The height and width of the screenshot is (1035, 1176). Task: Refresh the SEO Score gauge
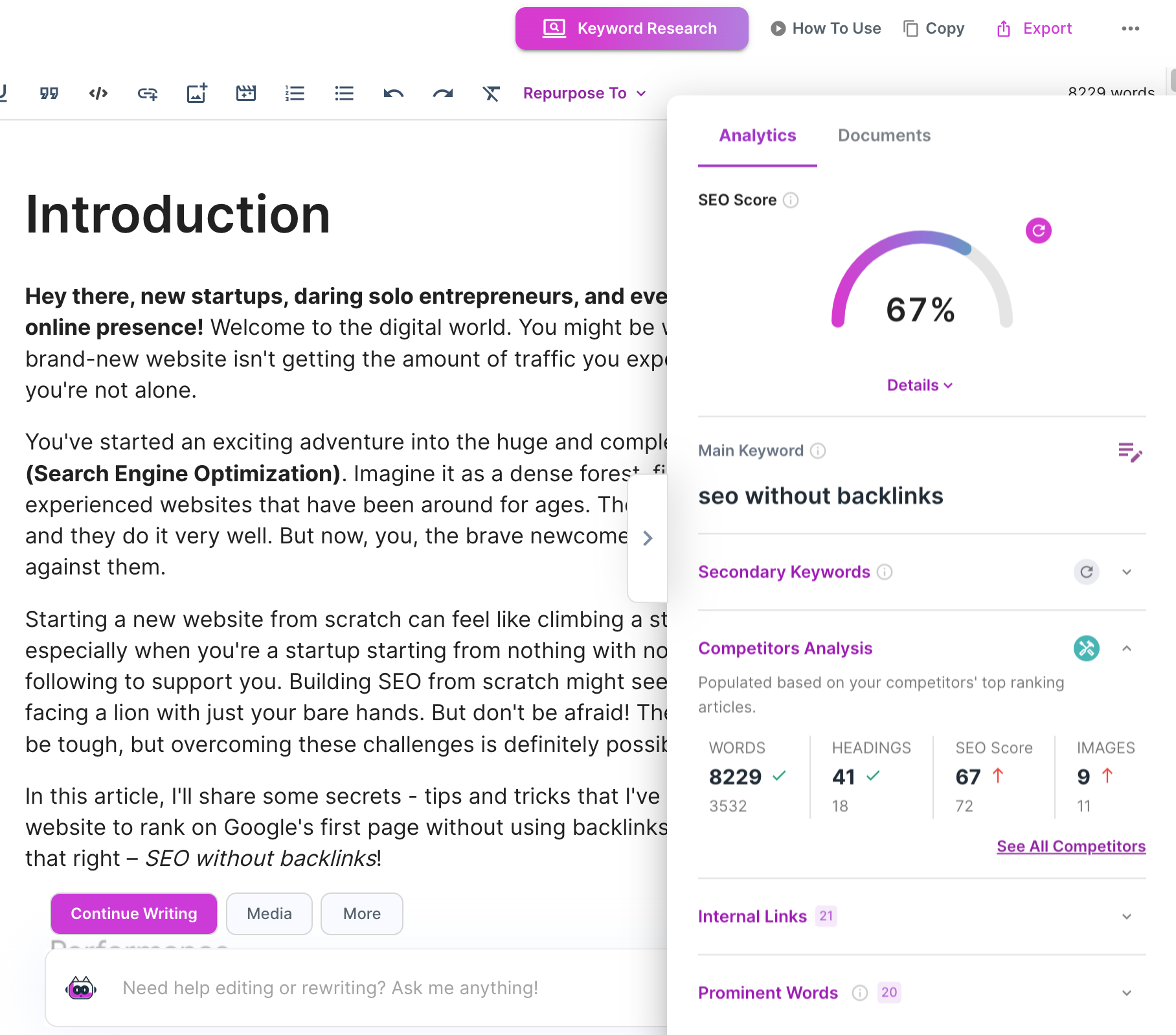pyautogui.click(x=1037, y=230)
